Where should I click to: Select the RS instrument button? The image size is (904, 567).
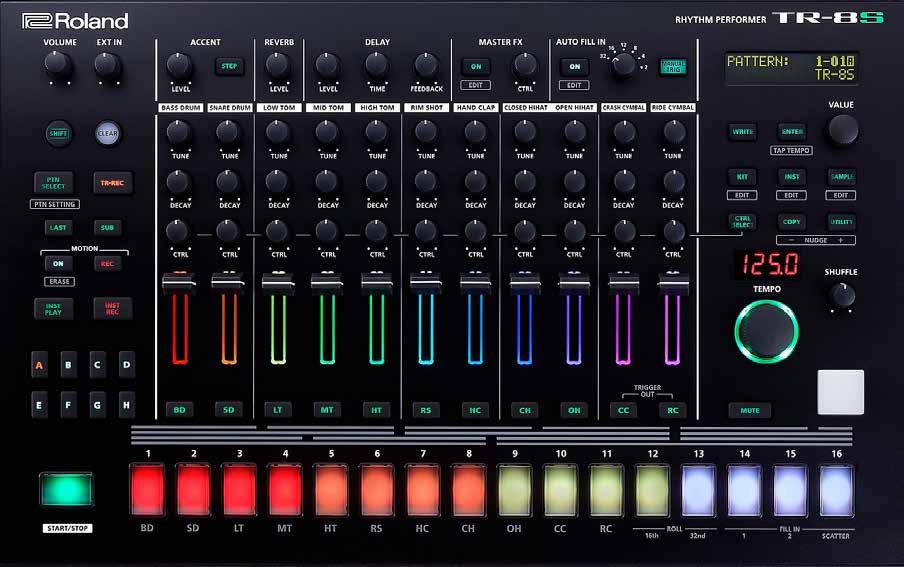(x=425, y=410)
